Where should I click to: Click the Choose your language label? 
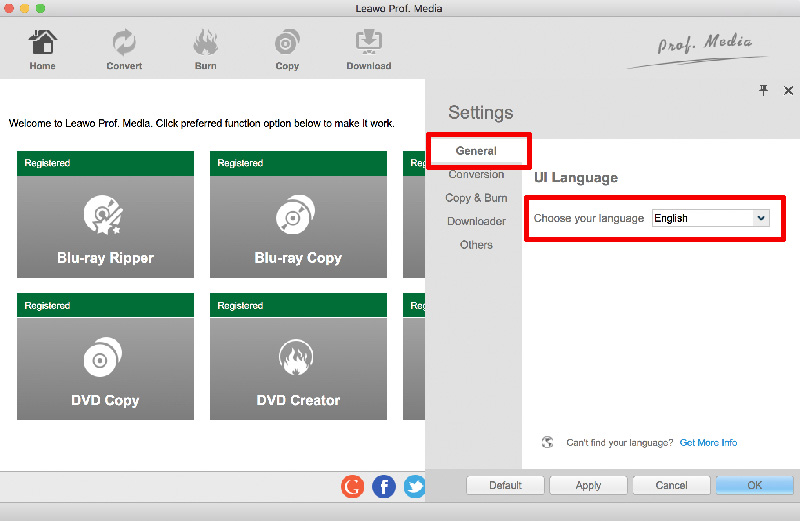[x=589, y=218]
